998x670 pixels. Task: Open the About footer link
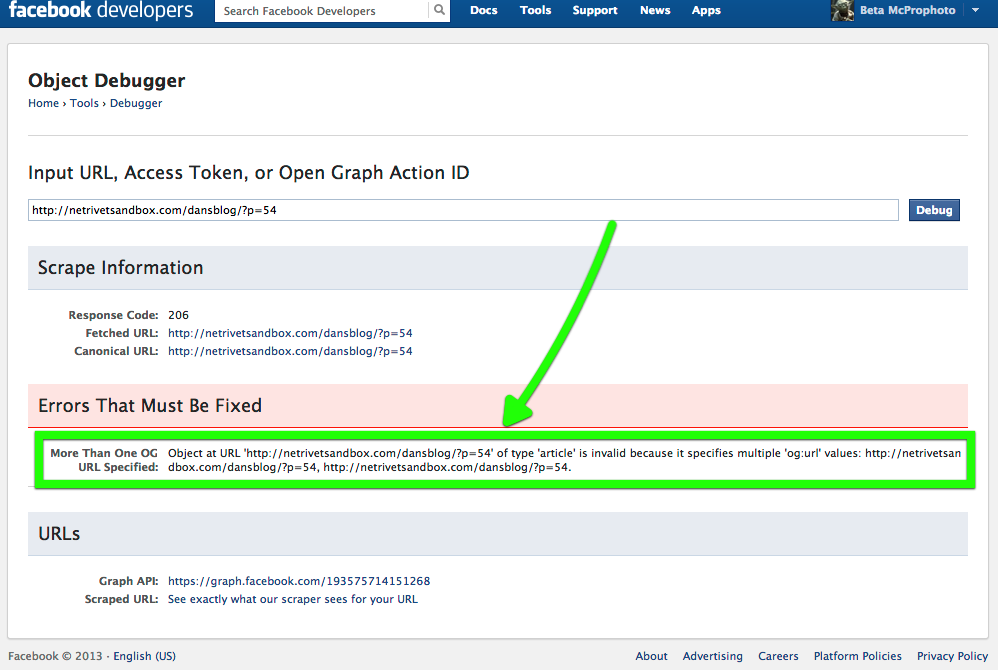(x=651, y=656)
